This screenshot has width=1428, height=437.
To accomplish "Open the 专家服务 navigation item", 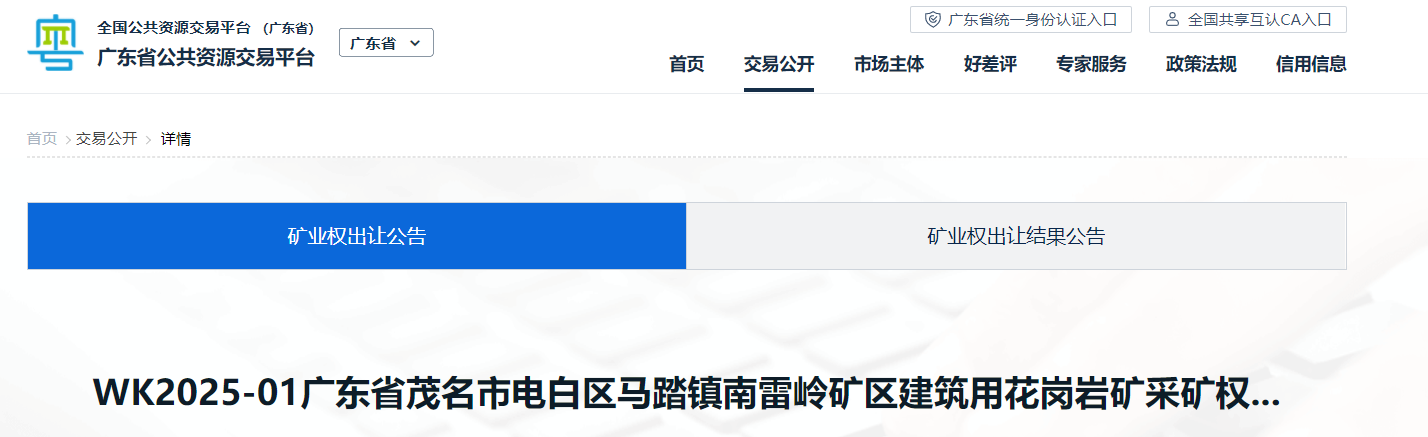I will (x=1091, y=64).
